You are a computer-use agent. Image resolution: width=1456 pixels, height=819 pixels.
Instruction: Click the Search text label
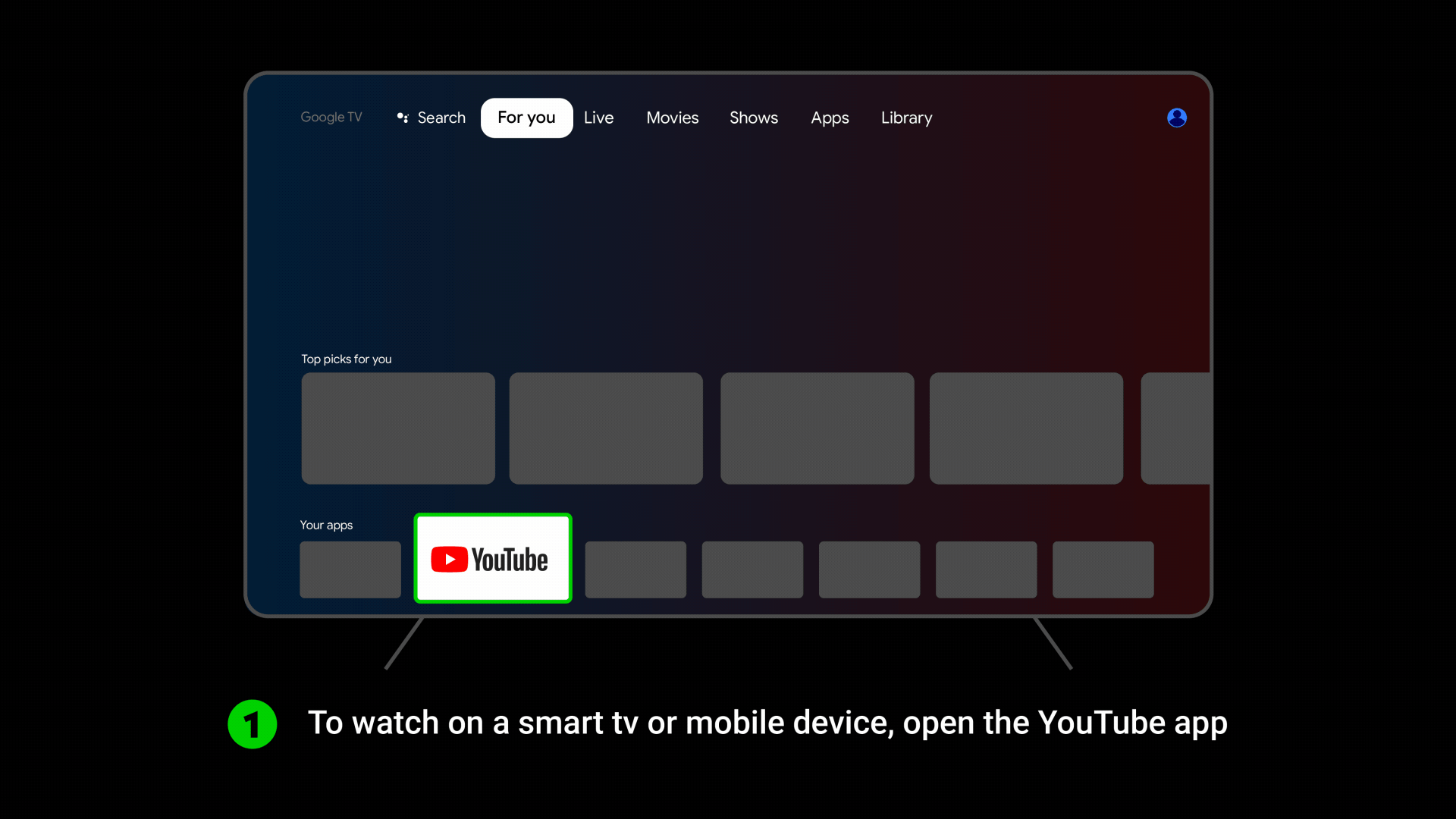point(441,117)
